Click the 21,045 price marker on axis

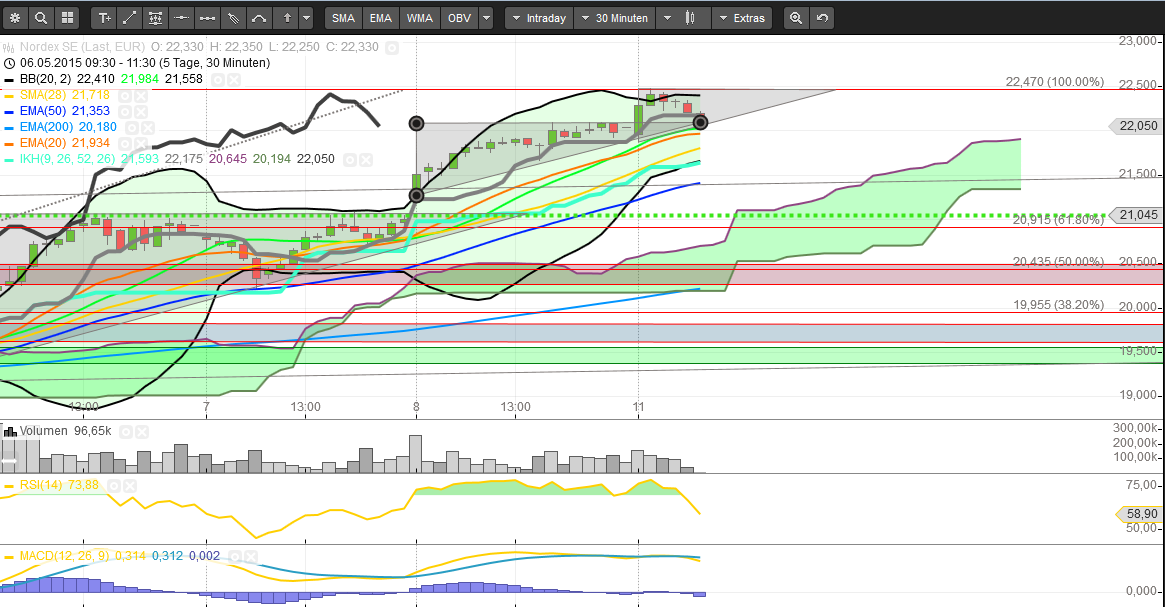point(1134,215)
